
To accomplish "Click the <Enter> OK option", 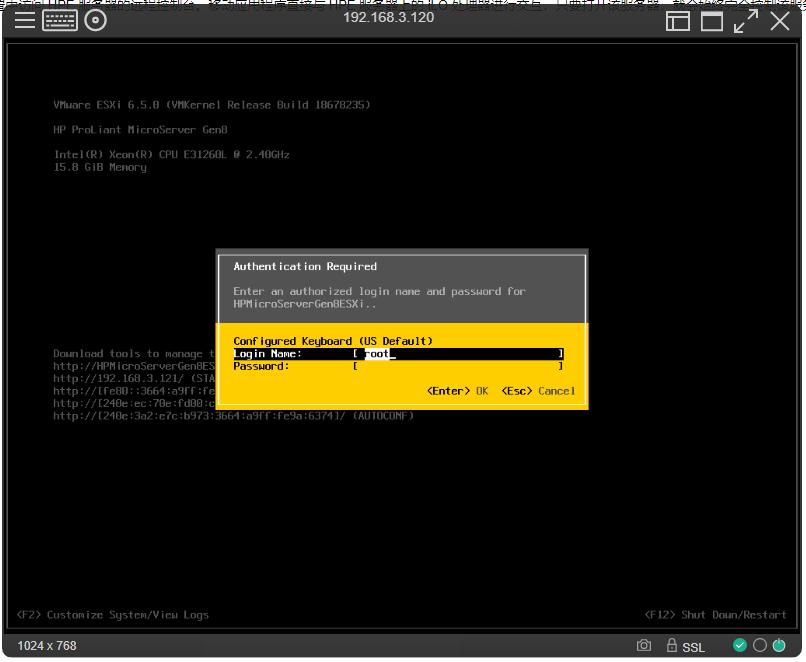I will point(457,391).
